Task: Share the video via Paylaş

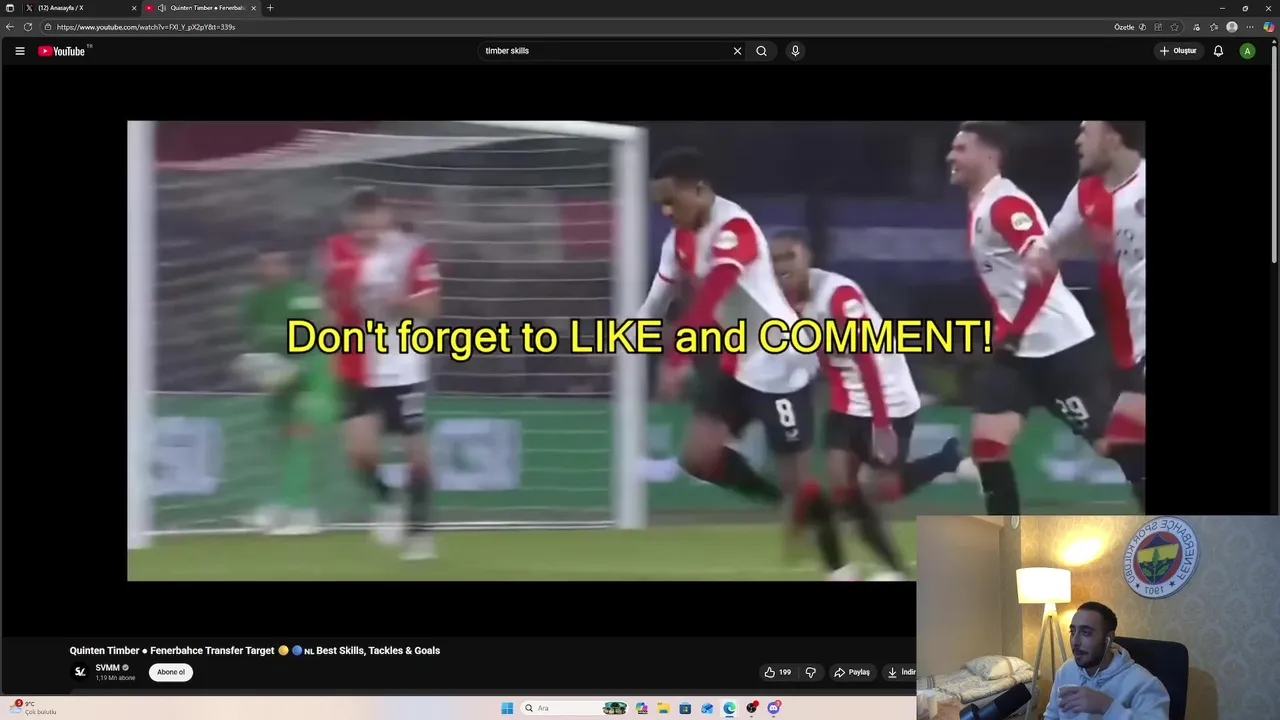Action: [852, 672]
